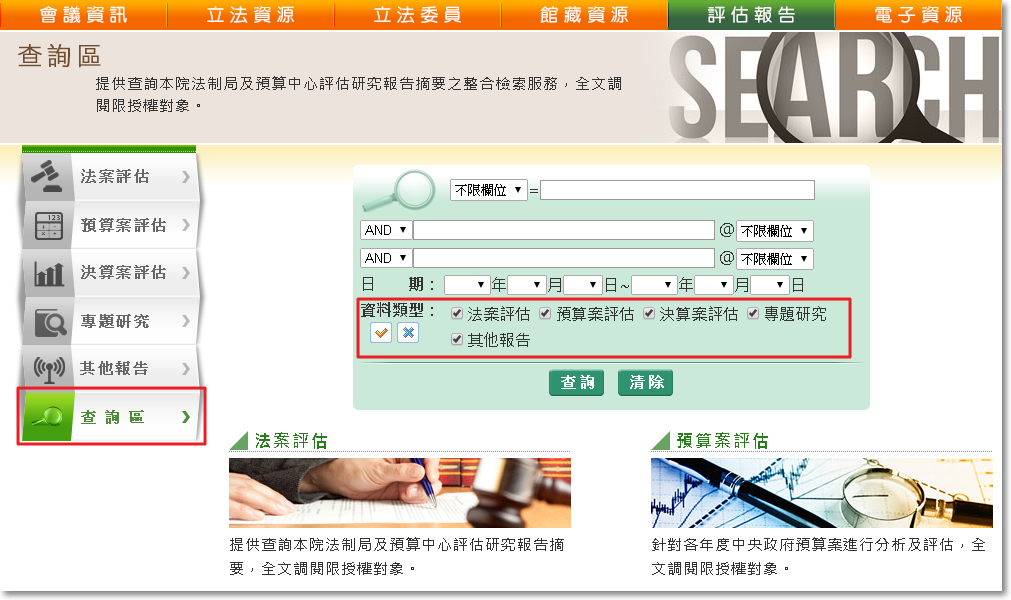Toggle the 專題研究 checkbox
Viewport: 1011px width, 600px height.
(x=754, y=314)
